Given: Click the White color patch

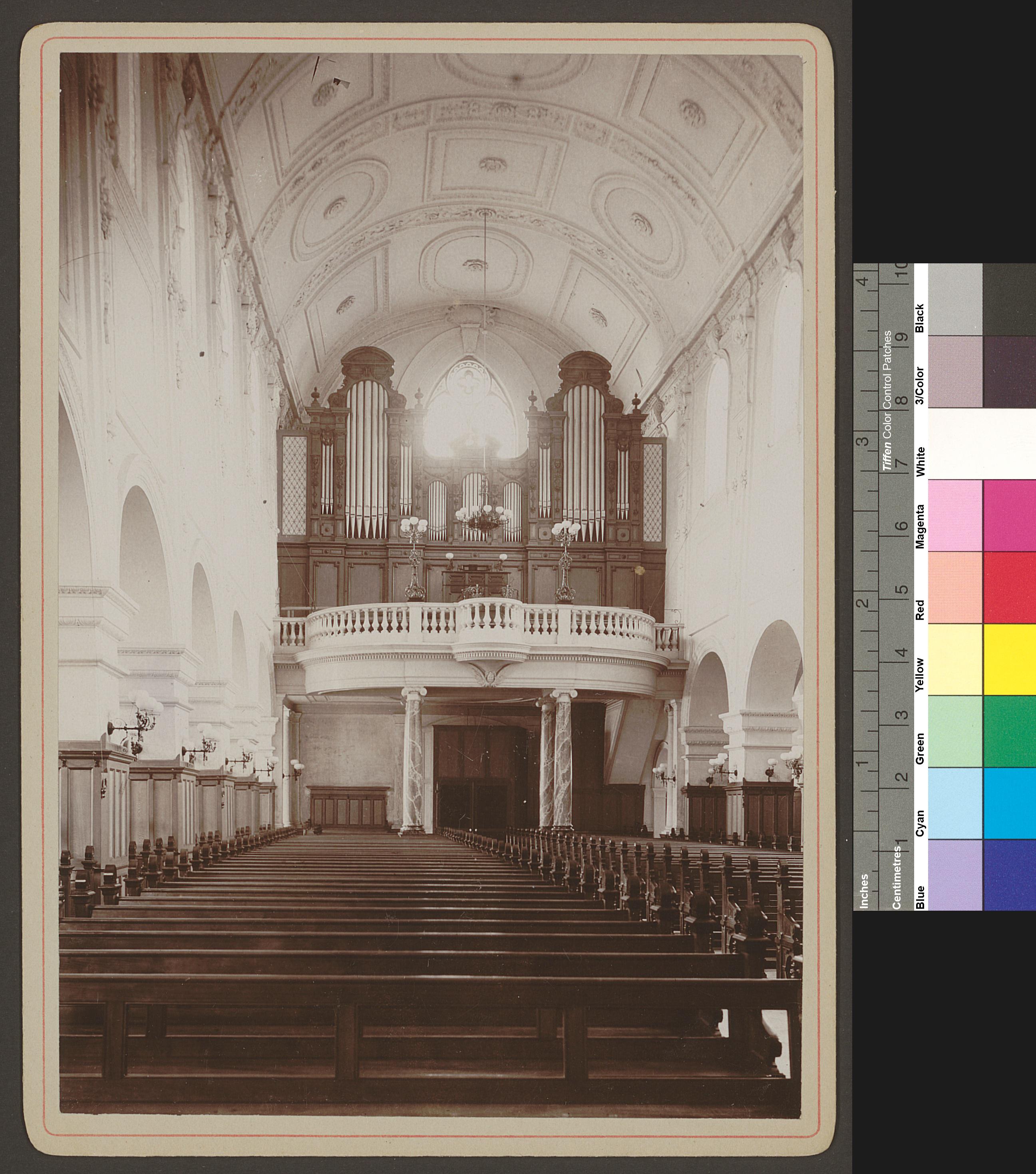Looking at the screenshot, I should [982, 444].
